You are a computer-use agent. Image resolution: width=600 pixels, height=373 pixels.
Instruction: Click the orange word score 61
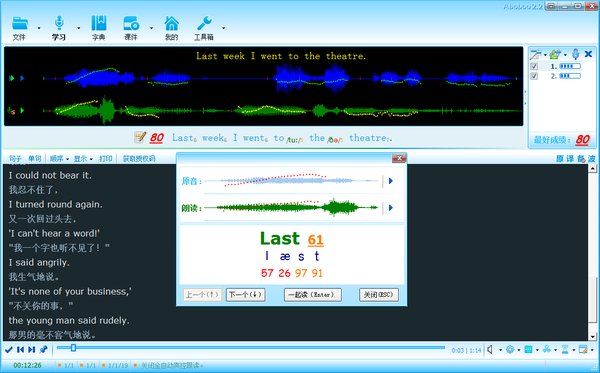(315, 240)
